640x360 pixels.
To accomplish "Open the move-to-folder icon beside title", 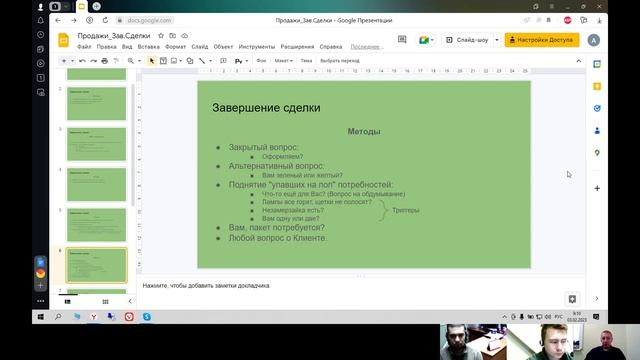I will tap(173, 36).
